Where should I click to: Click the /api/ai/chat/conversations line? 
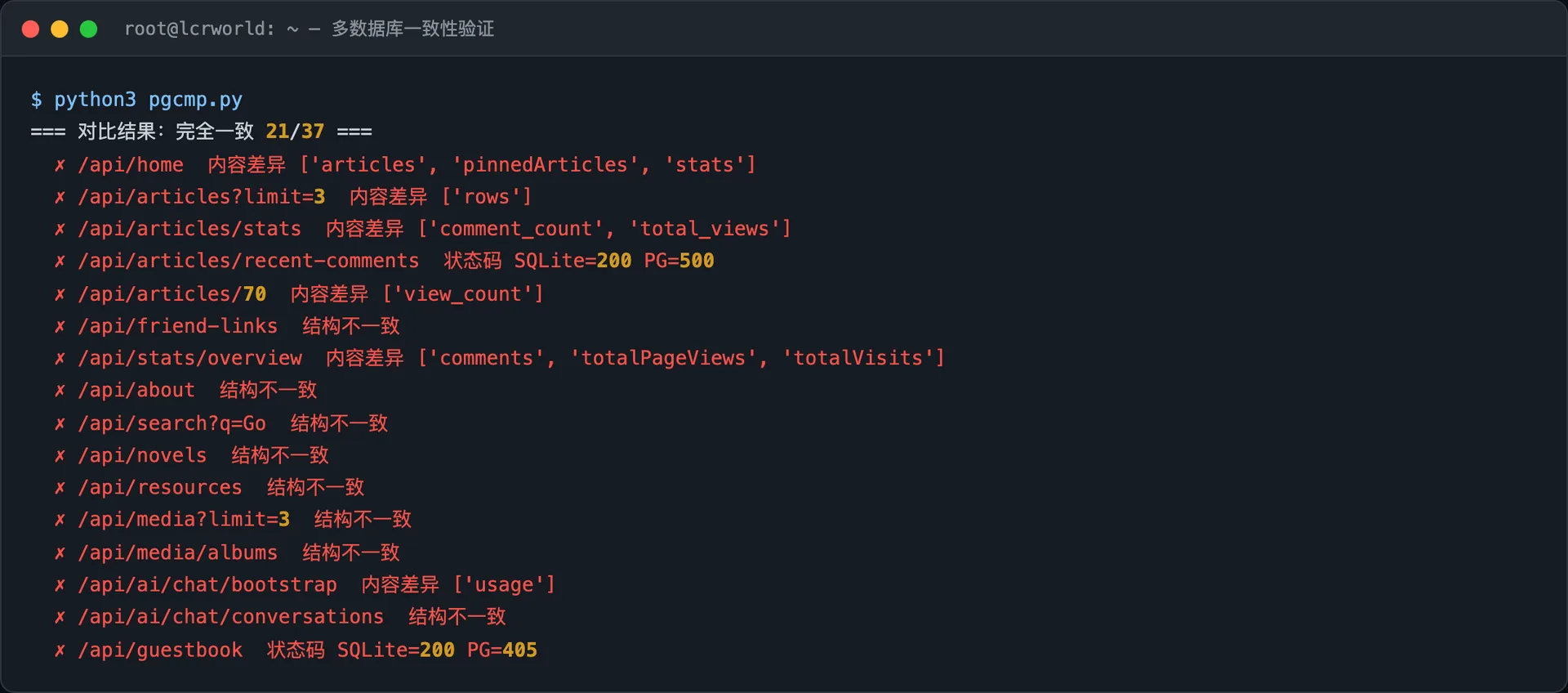pos(280,617)
